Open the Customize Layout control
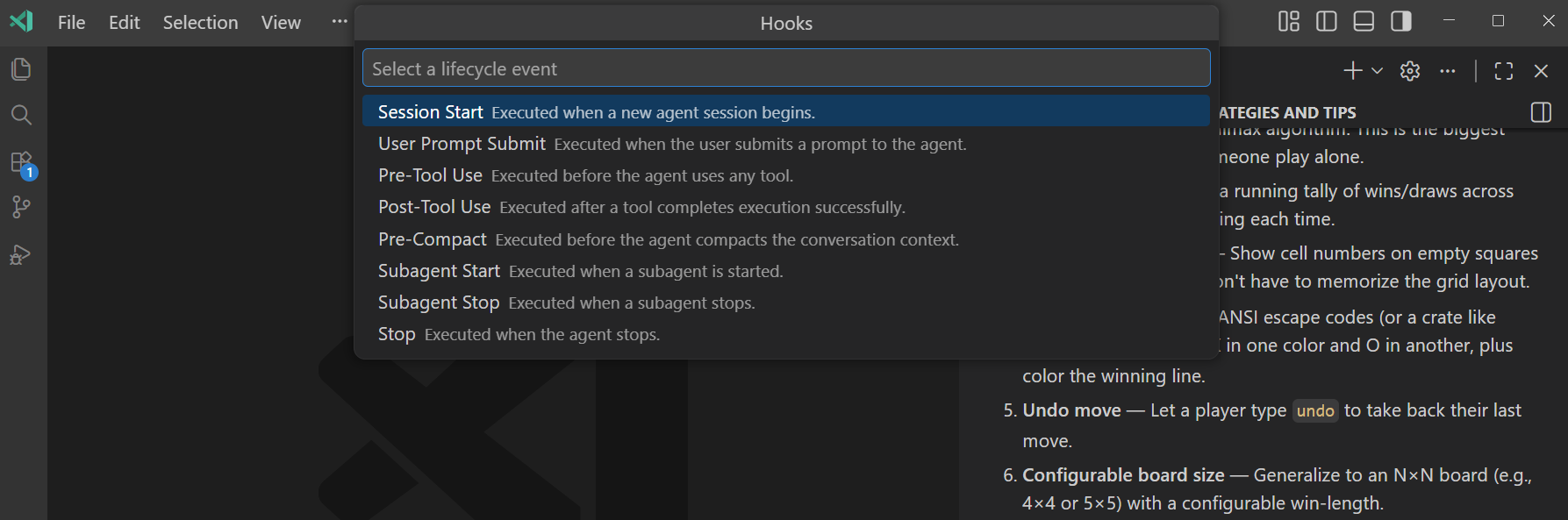This screenshot has width=1568, height=520. click(x=1288, y=21)
